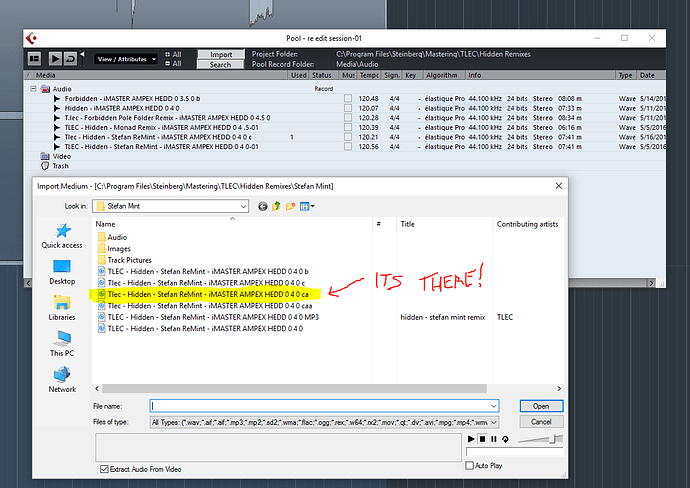Select the Audio folder icon in Pool
This screenshot has width=690, height=488.
click(45, 89)
